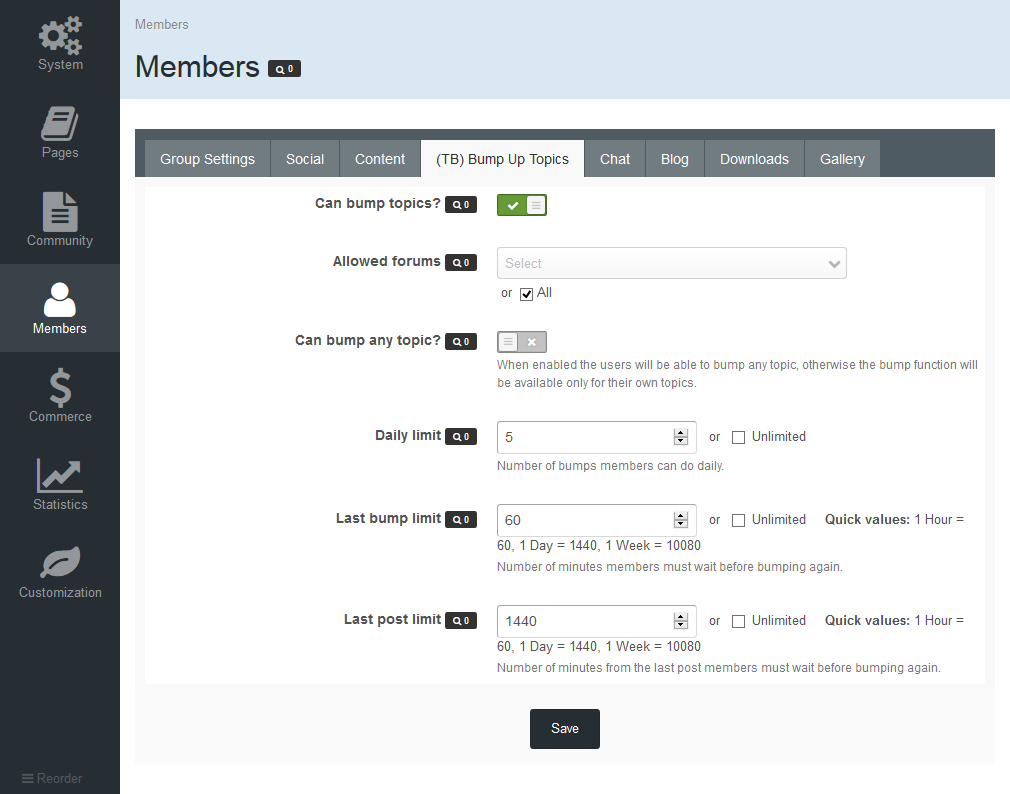Expand the Allowed forums Select dropdown
The height and width of the screenshot is (794, 1010).
pos(671,263)
